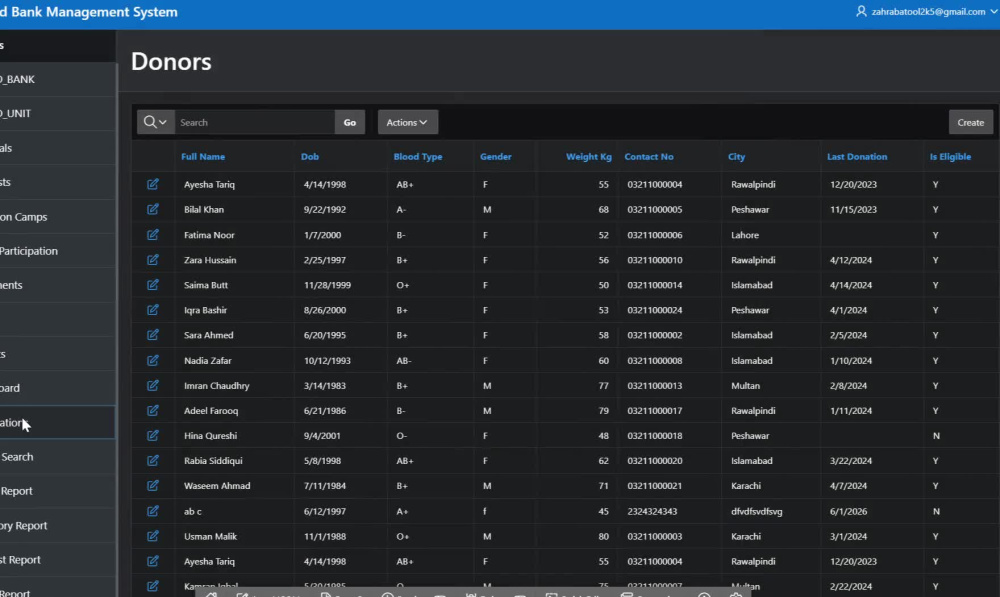Open the _BANK sidebar item
Viewport: 1000px width, 597px height.
point(57,79)
